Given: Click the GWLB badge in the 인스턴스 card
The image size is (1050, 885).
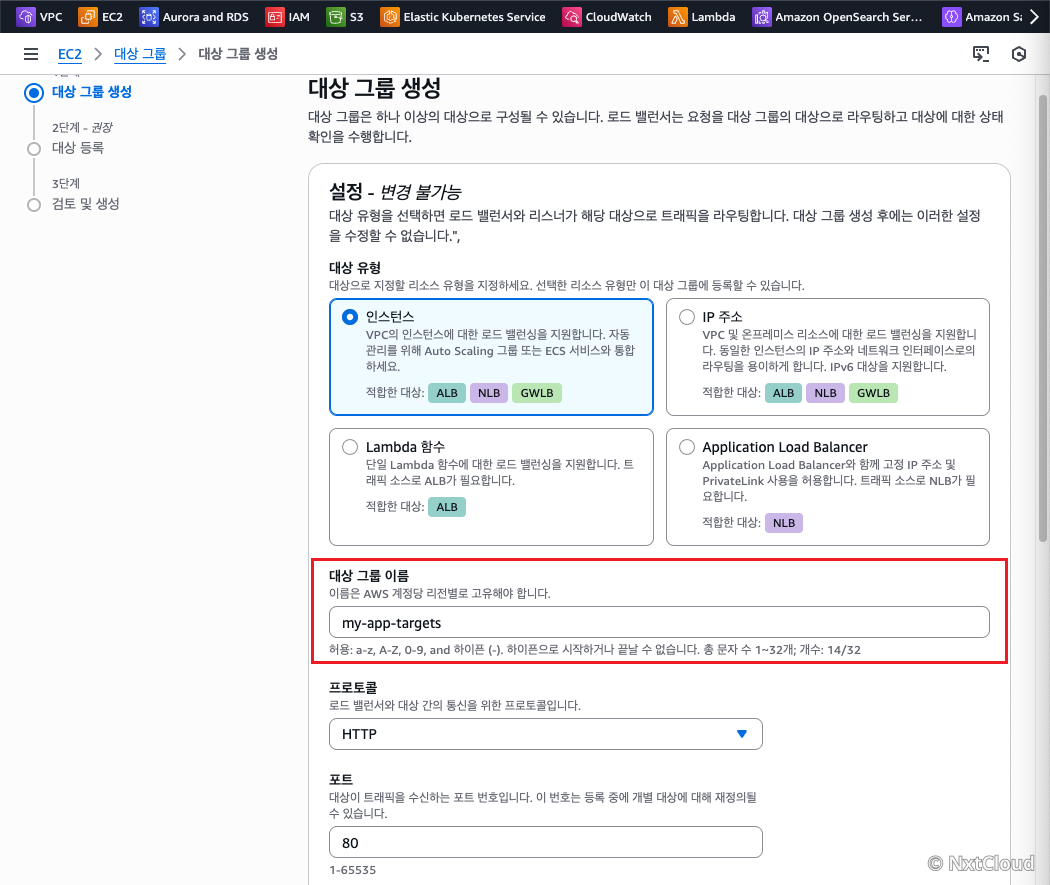Looking at the screenshot, I should click(537, 393).
